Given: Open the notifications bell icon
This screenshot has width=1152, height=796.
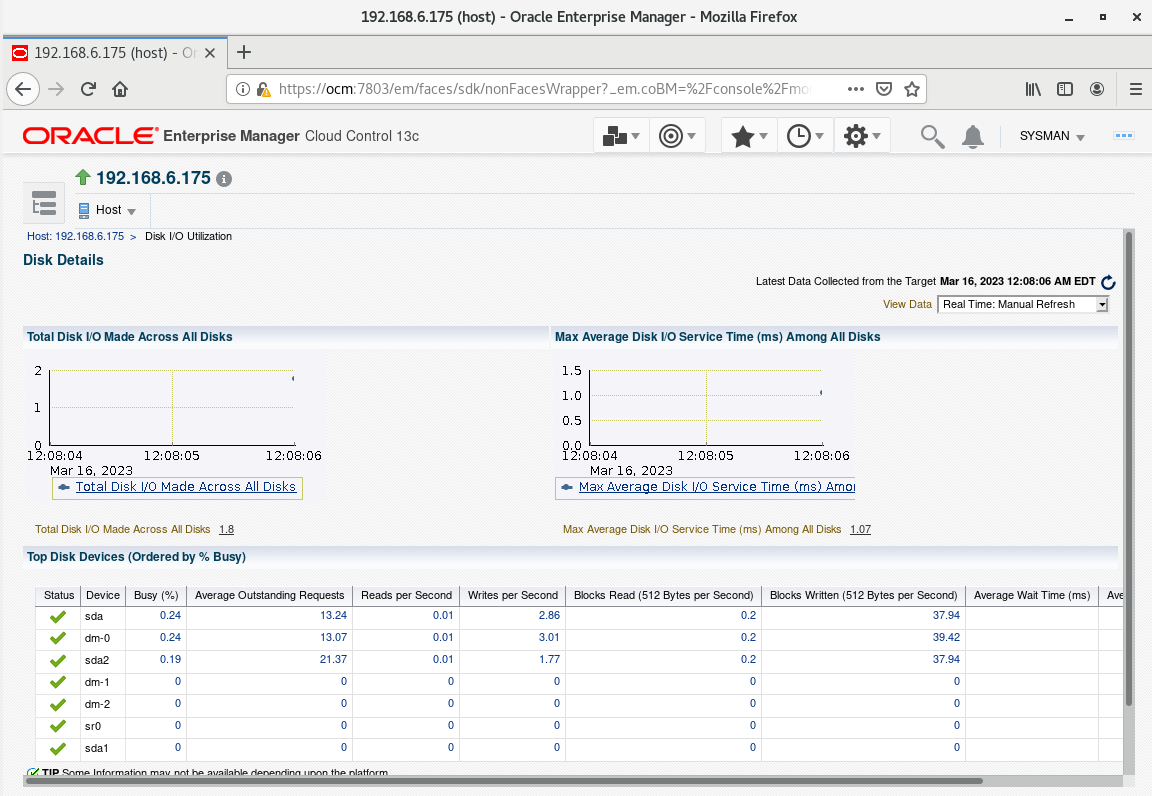Looking at the screenshot, I should pyautogui.click(x=973, y=136).
